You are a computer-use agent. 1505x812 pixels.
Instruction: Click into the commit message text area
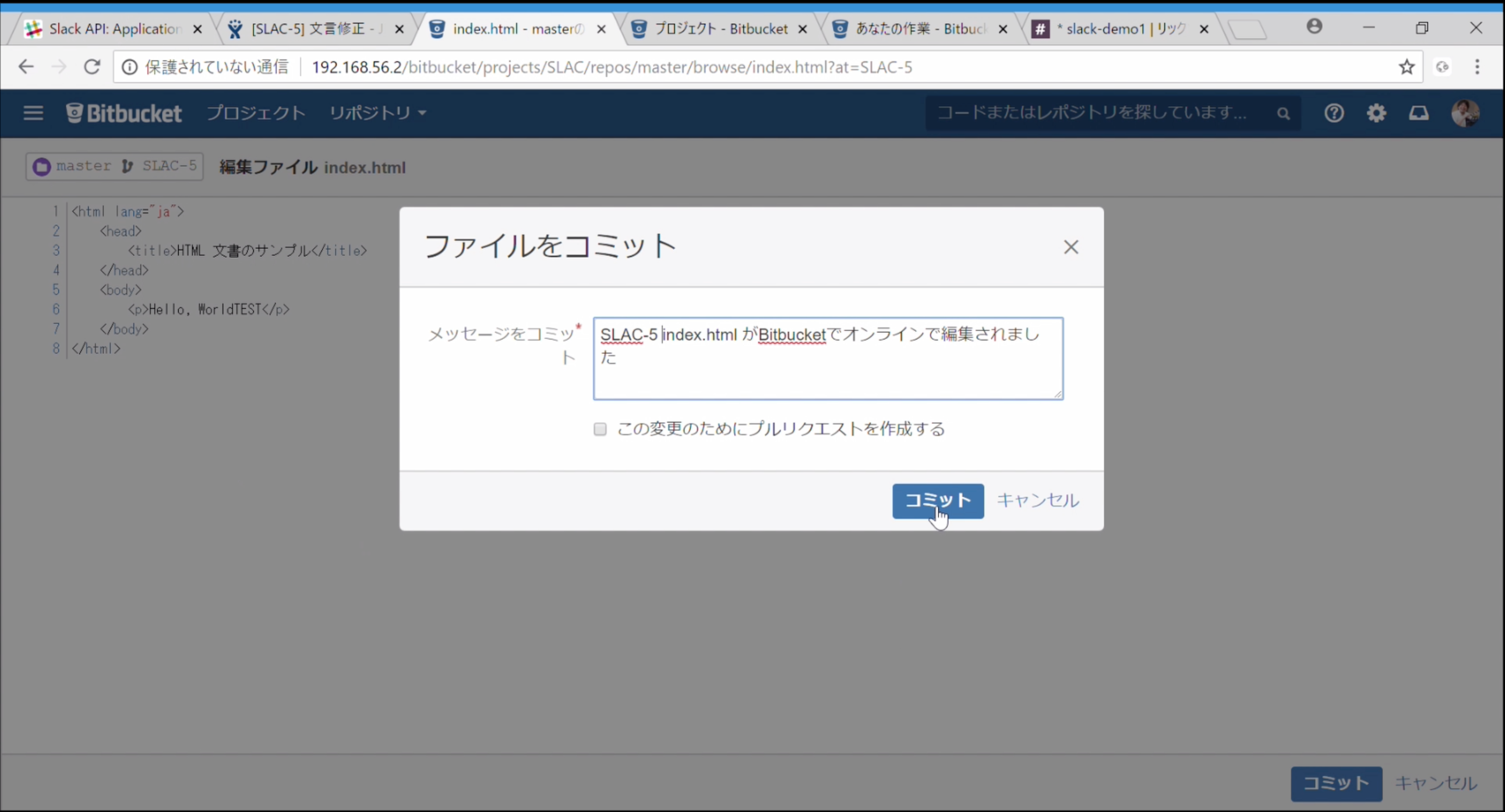coord(828,359)
